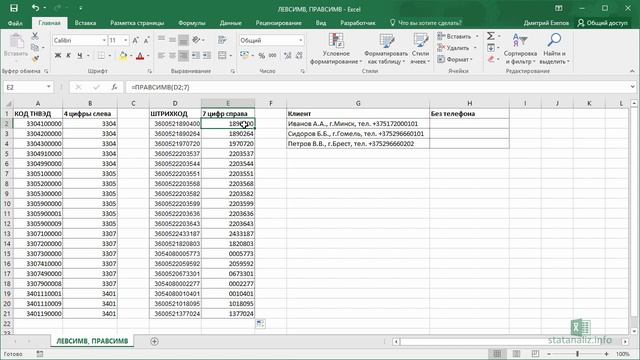Switch to the Рецензирование tab

(278, 23)
